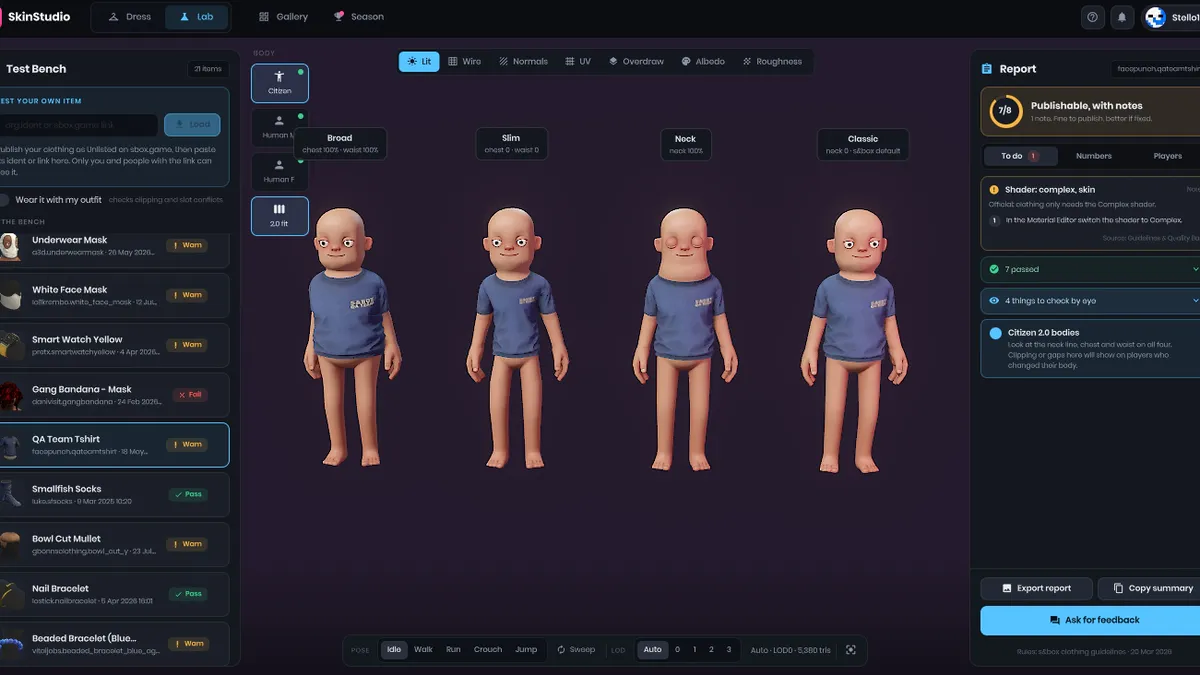Click the Warn badge on Bowl Cut Mullet
Image resolution: width=1200 pixels, height=675 pixels.
(188, 544)
